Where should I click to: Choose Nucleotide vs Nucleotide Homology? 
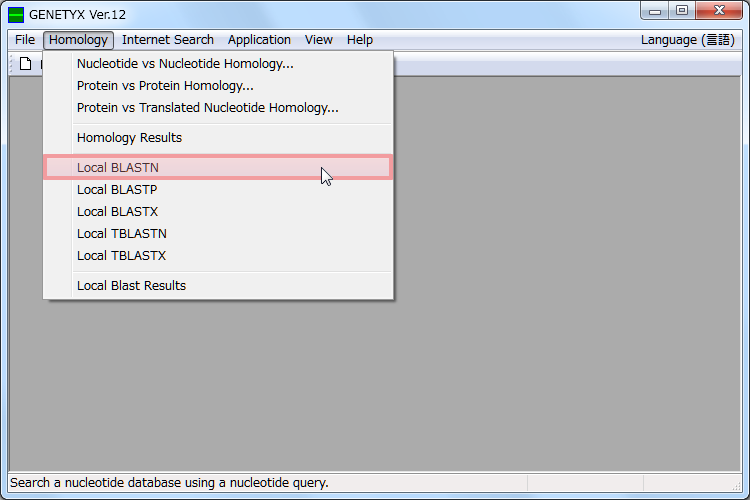[x=218, y=64]
